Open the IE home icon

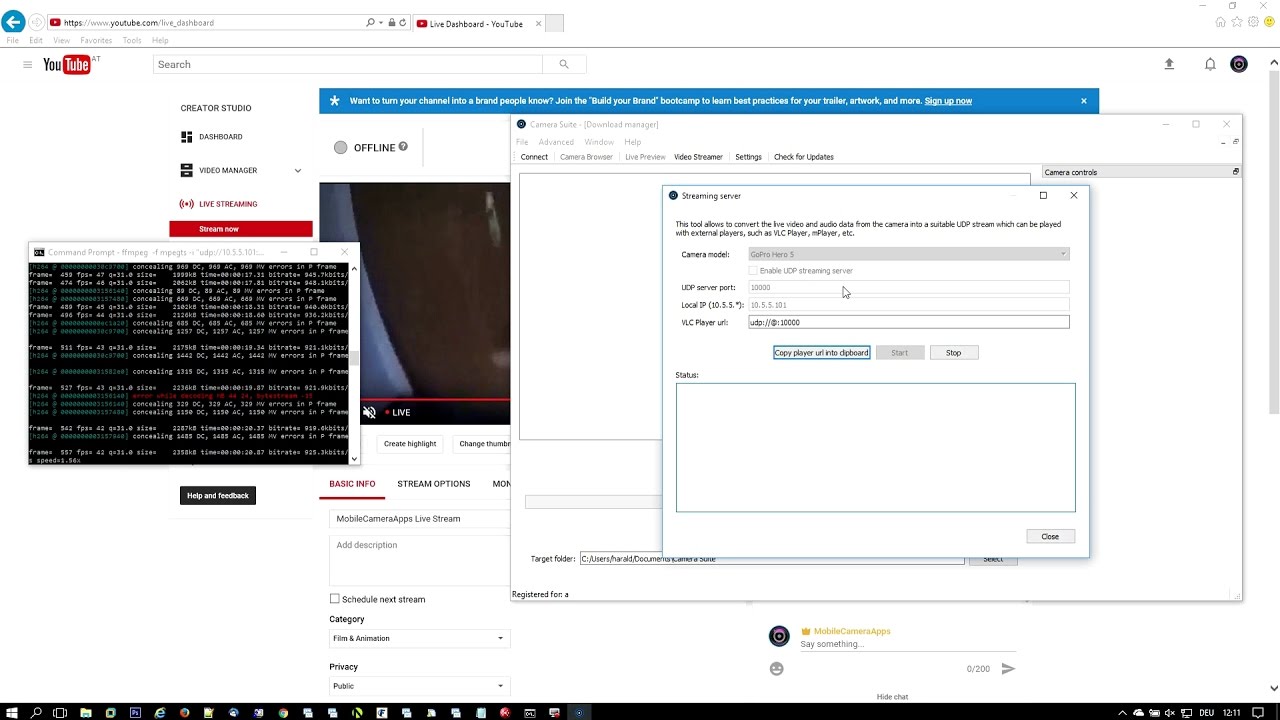pos(1222,22)
